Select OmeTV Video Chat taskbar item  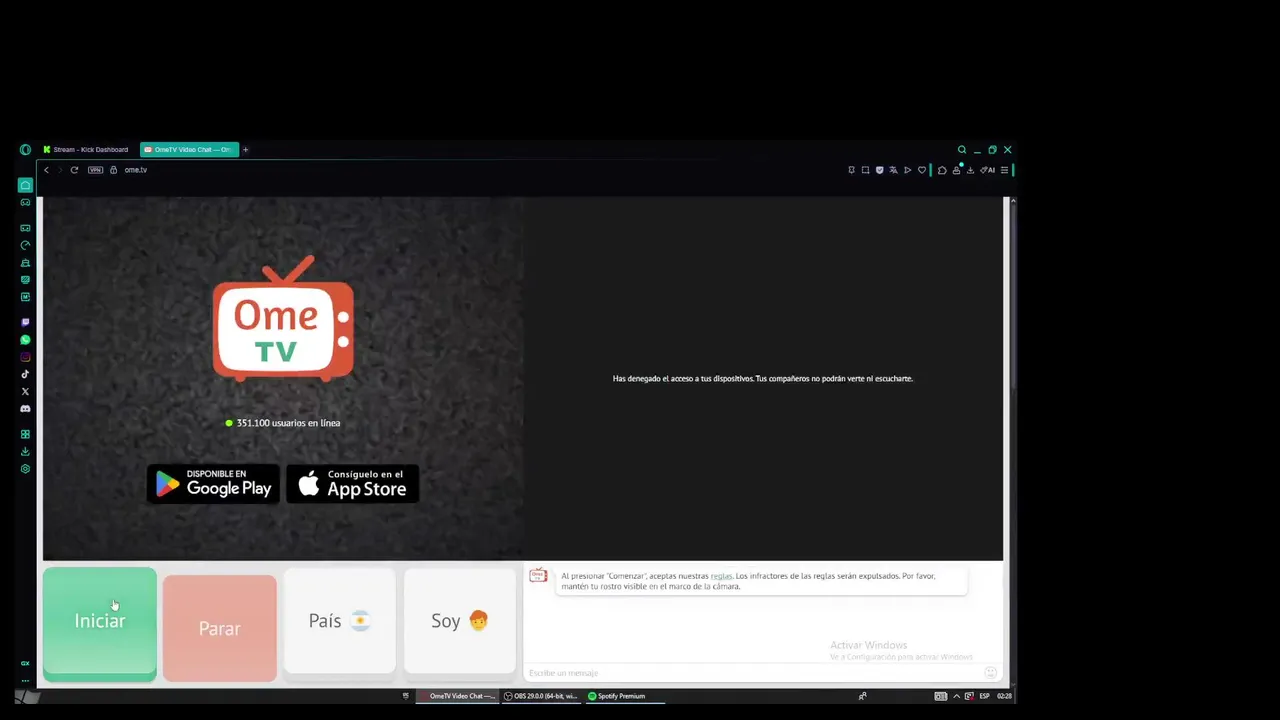(x=457, y=696)
